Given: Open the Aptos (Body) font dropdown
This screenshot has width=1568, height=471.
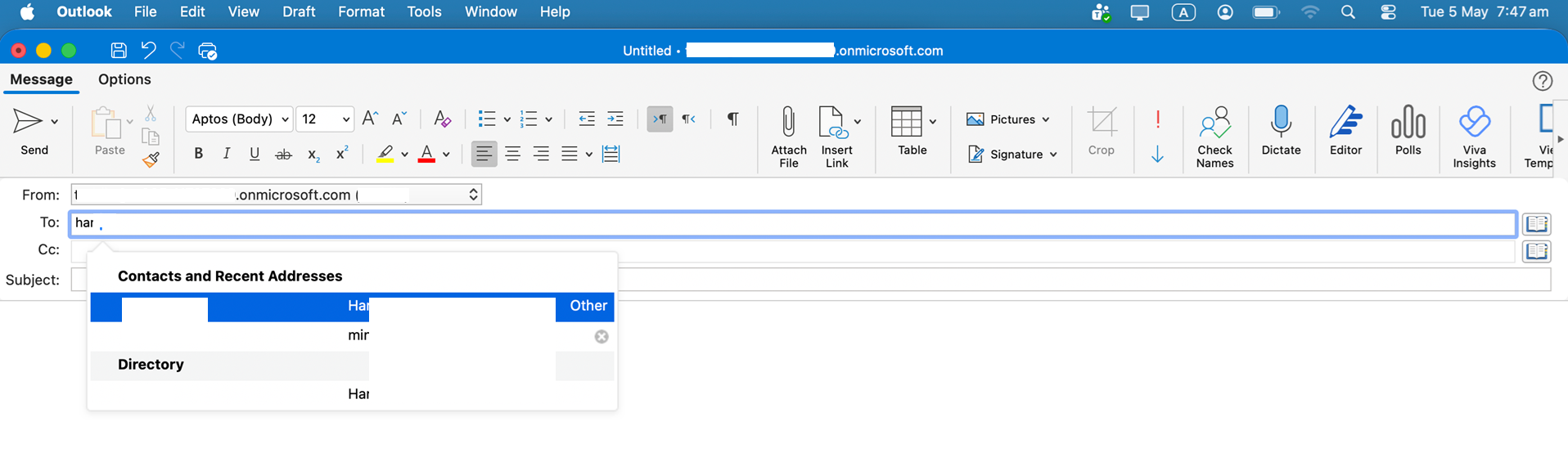Looking at the screenshot, I should [239, 119].
